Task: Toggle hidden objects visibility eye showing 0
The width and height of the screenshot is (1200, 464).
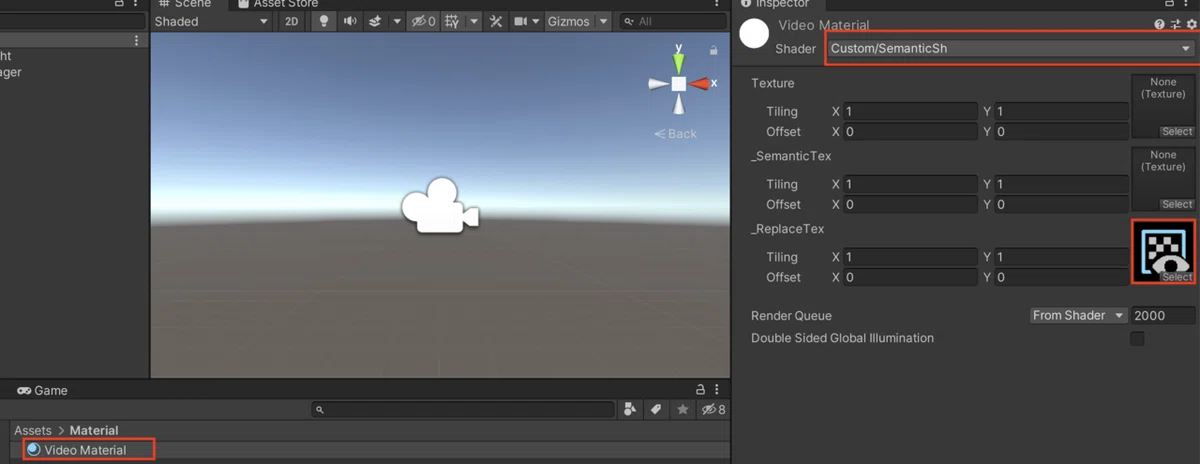Action: [423, 21]
